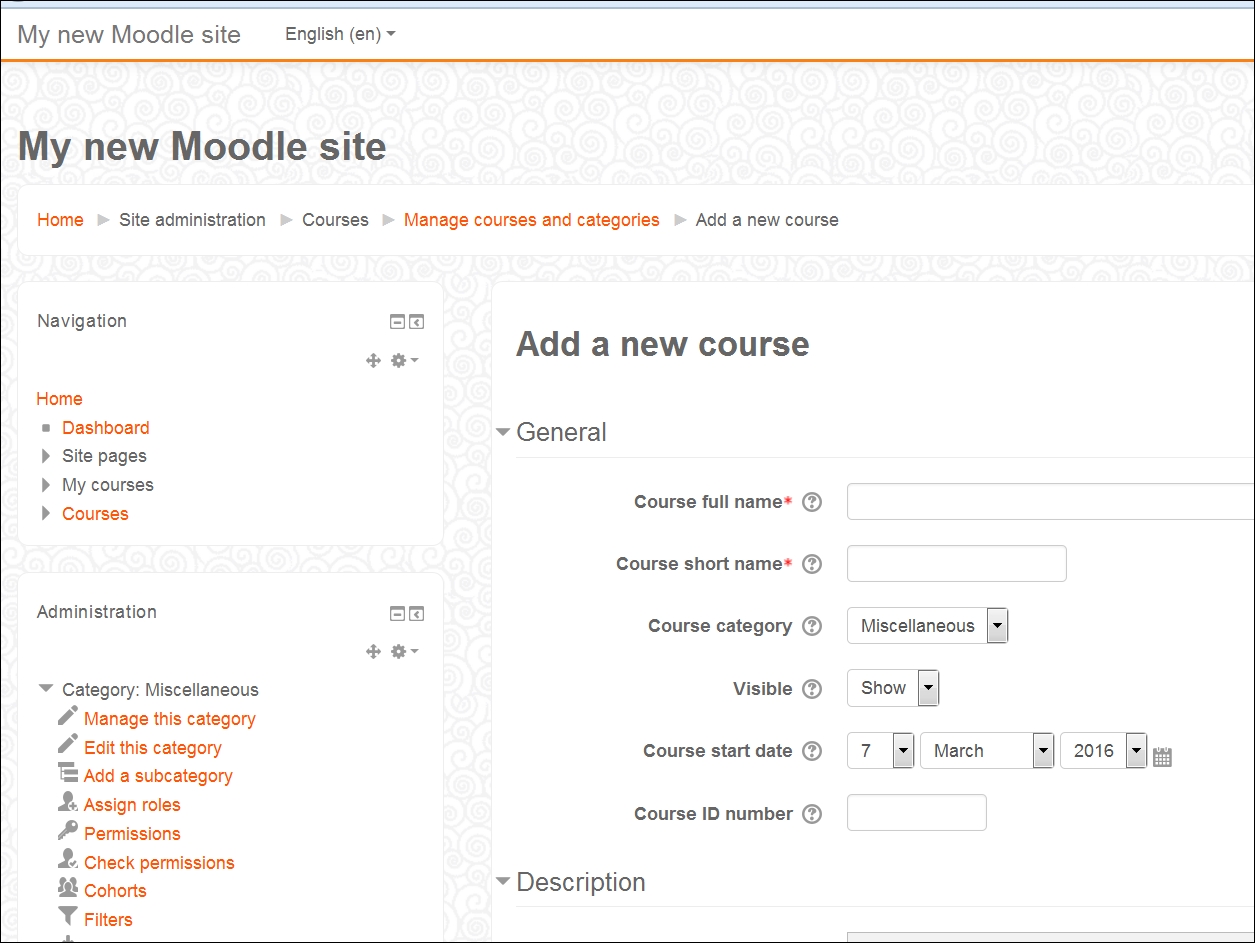Open help icon beside Visible
1255x943 pixels.
[x=812, y=689]
